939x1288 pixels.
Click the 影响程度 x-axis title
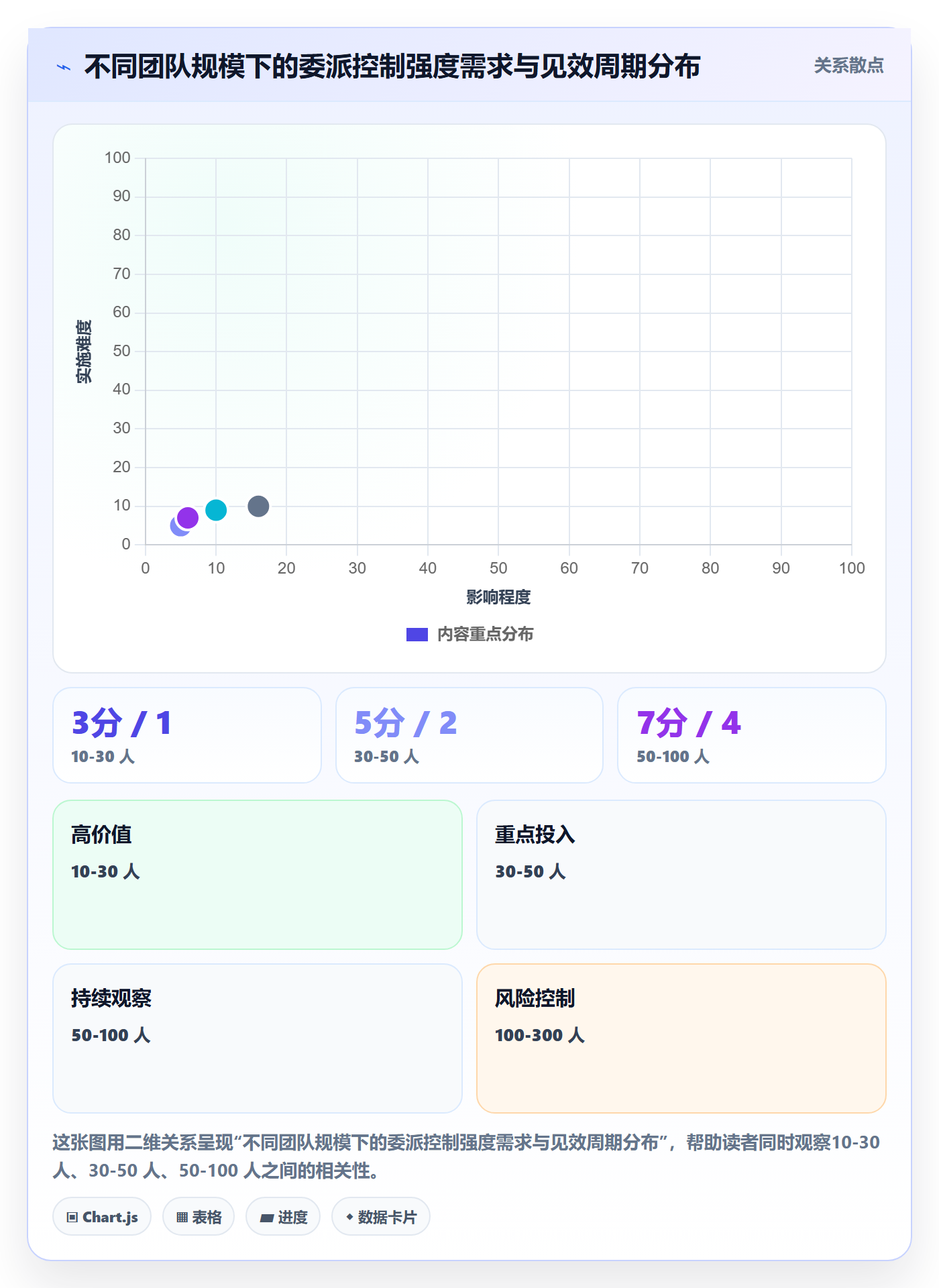(498, 597)
